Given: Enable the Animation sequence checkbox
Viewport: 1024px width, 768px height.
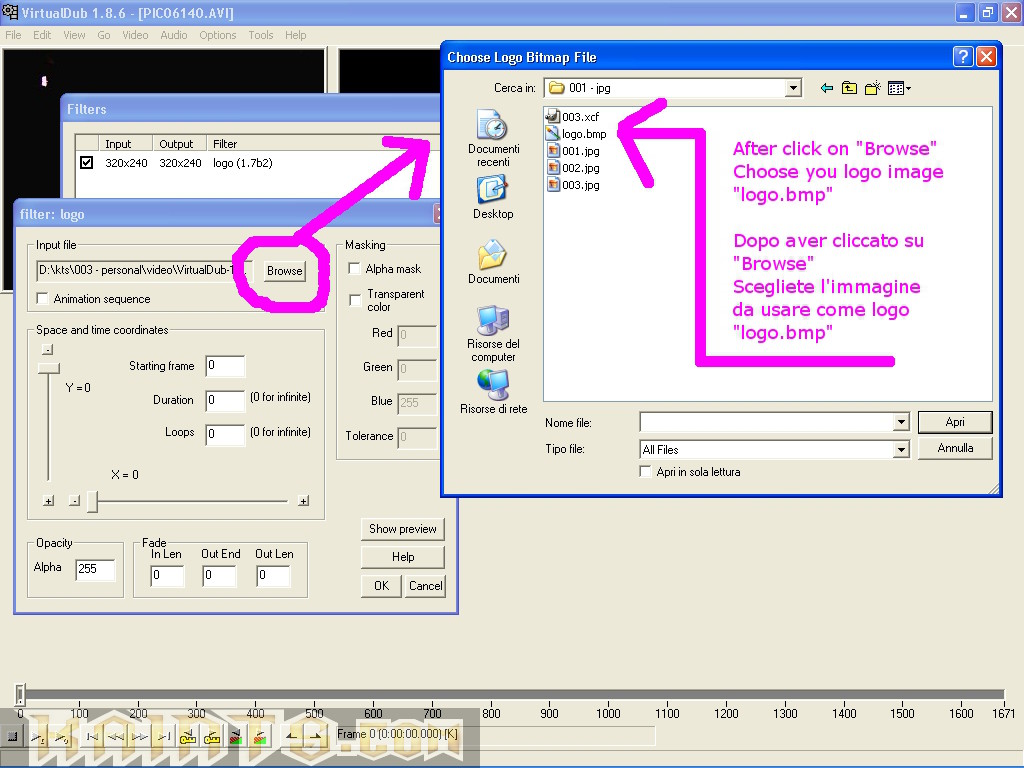Looking at the screenshot, I should point(43,298).
